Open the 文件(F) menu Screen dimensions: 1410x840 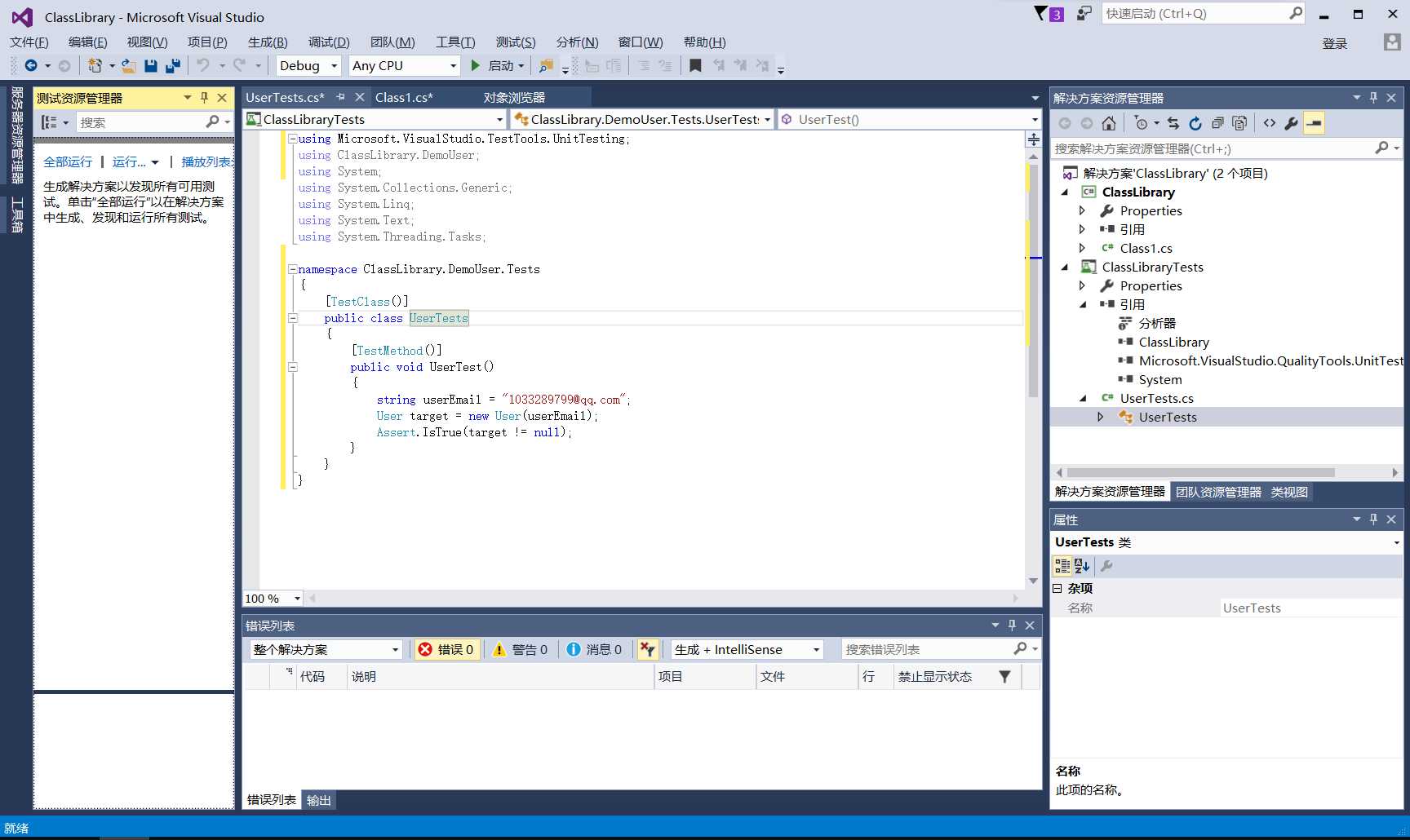pos(29,42)
